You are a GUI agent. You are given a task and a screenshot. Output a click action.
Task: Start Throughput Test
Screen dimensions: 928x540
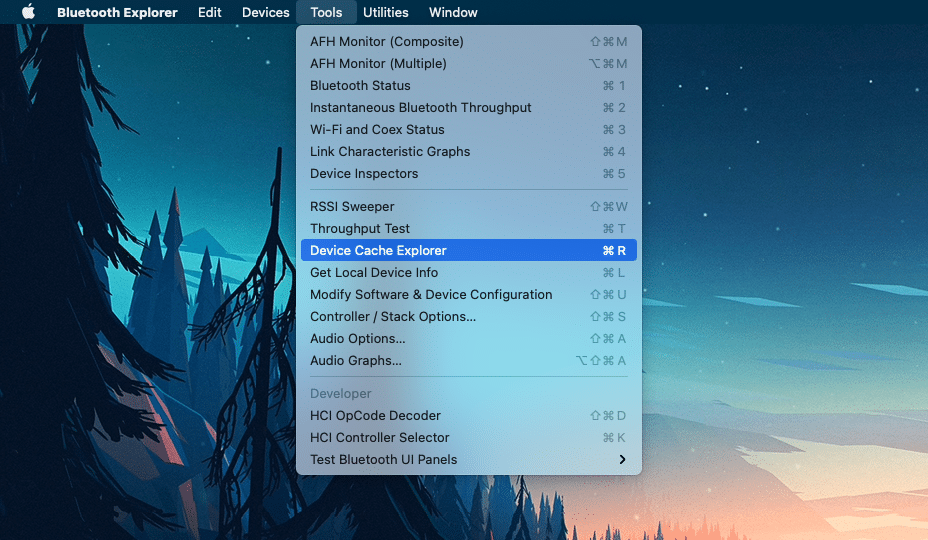coord(469,228)
